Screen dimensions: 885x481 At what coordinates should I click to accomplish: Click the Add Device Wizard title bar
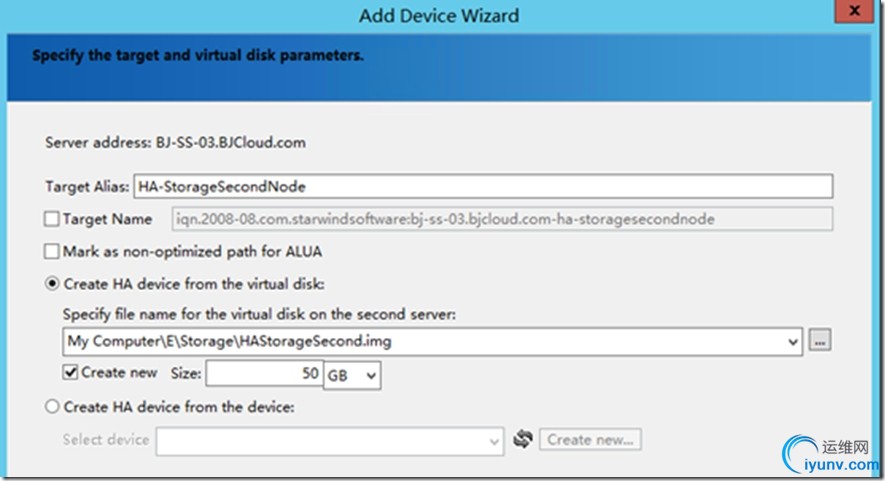pos(439,15)
